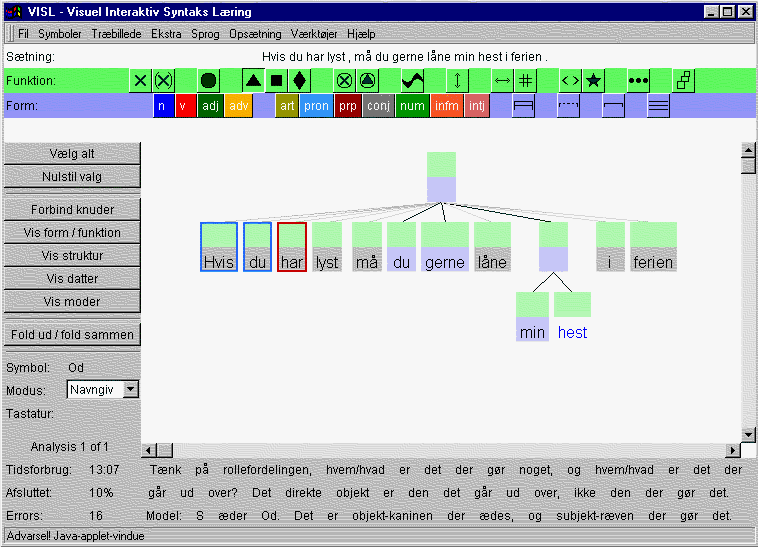Image resolution: width=758 pixels, height=547 pixels.
Task: Click the solid diamond function symbol
Action: [299, 81]
